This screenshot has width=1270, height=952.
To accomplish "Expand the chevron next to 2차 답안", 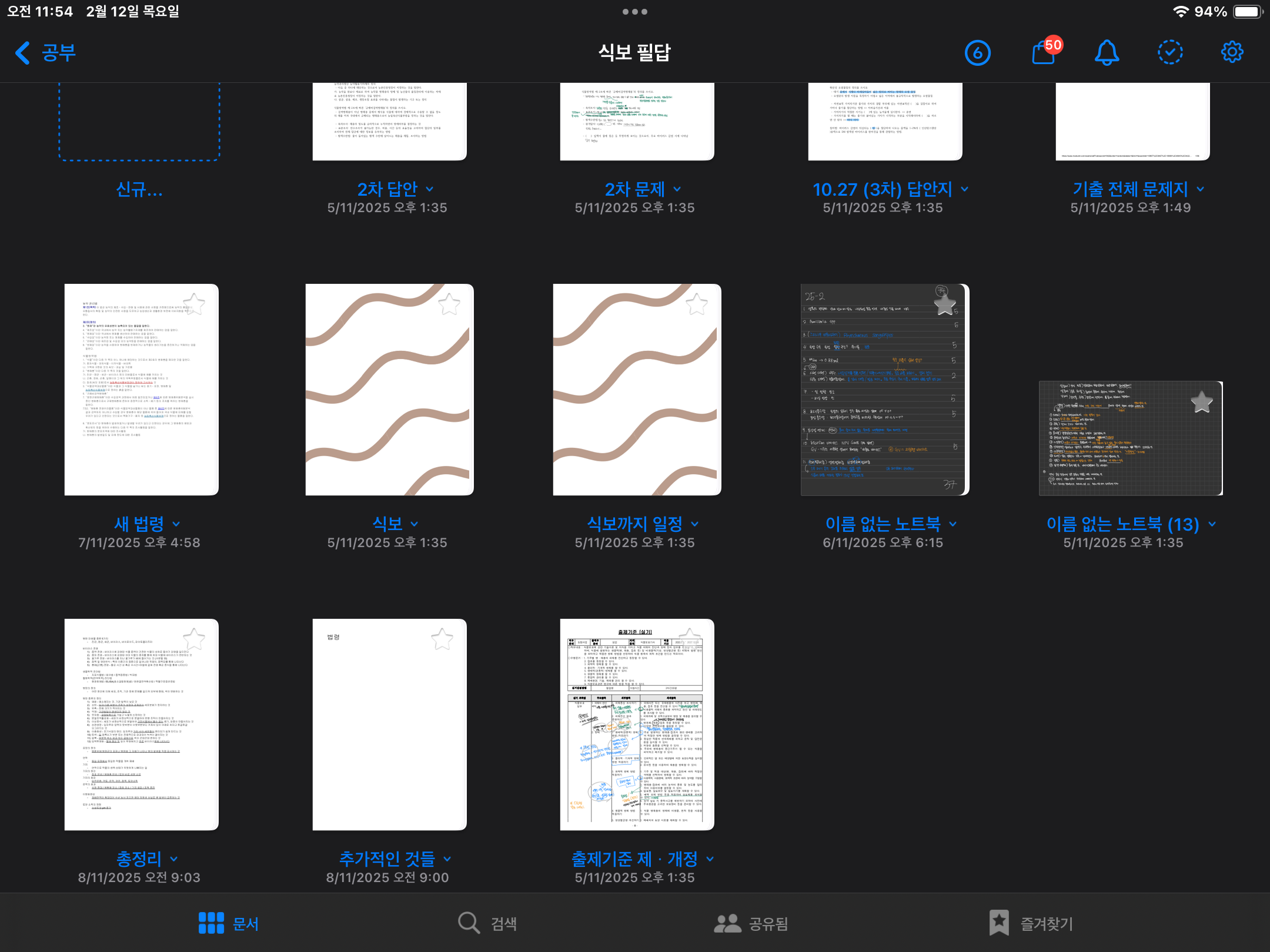I will click(430, 189).
